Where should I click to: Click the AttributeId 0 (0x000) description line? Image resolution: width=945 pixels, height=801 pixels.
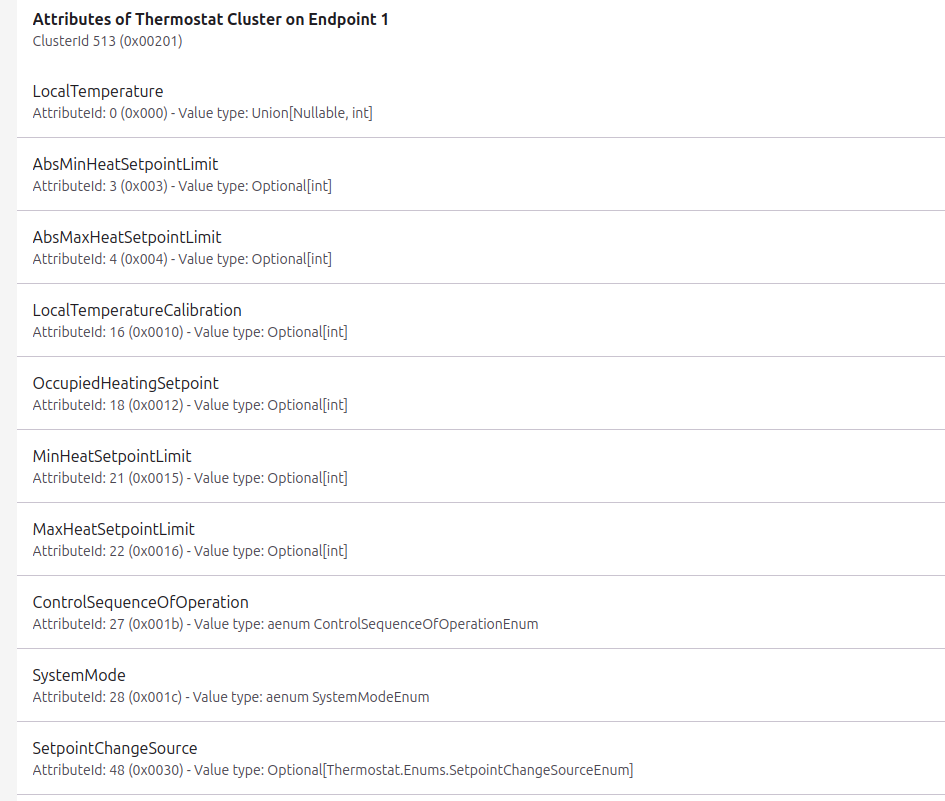[x=202, y=113]
